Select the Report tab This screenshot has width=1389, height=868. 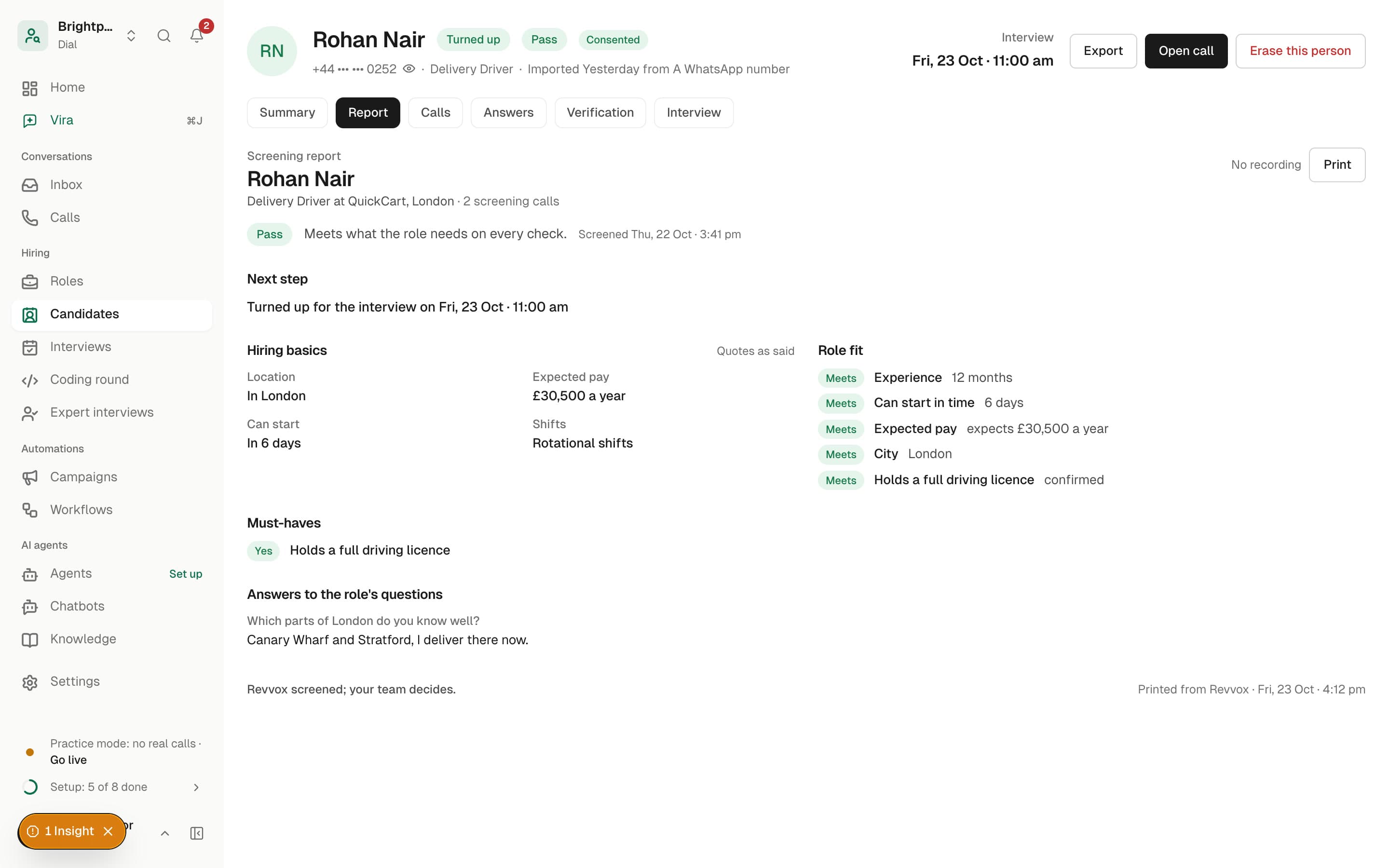[x=368, y=112]
